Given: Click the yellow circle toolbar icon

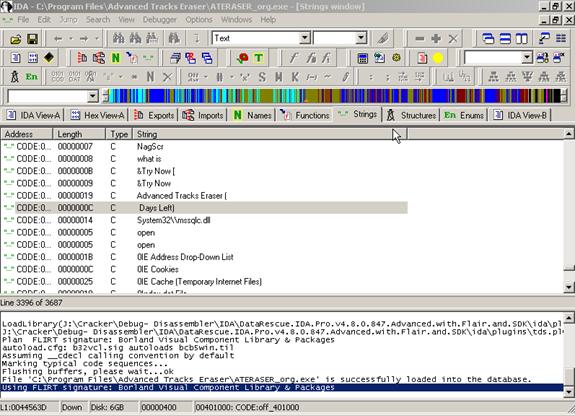Looking at the screenshot, I should pyautogui.click(x=438, y=58).
